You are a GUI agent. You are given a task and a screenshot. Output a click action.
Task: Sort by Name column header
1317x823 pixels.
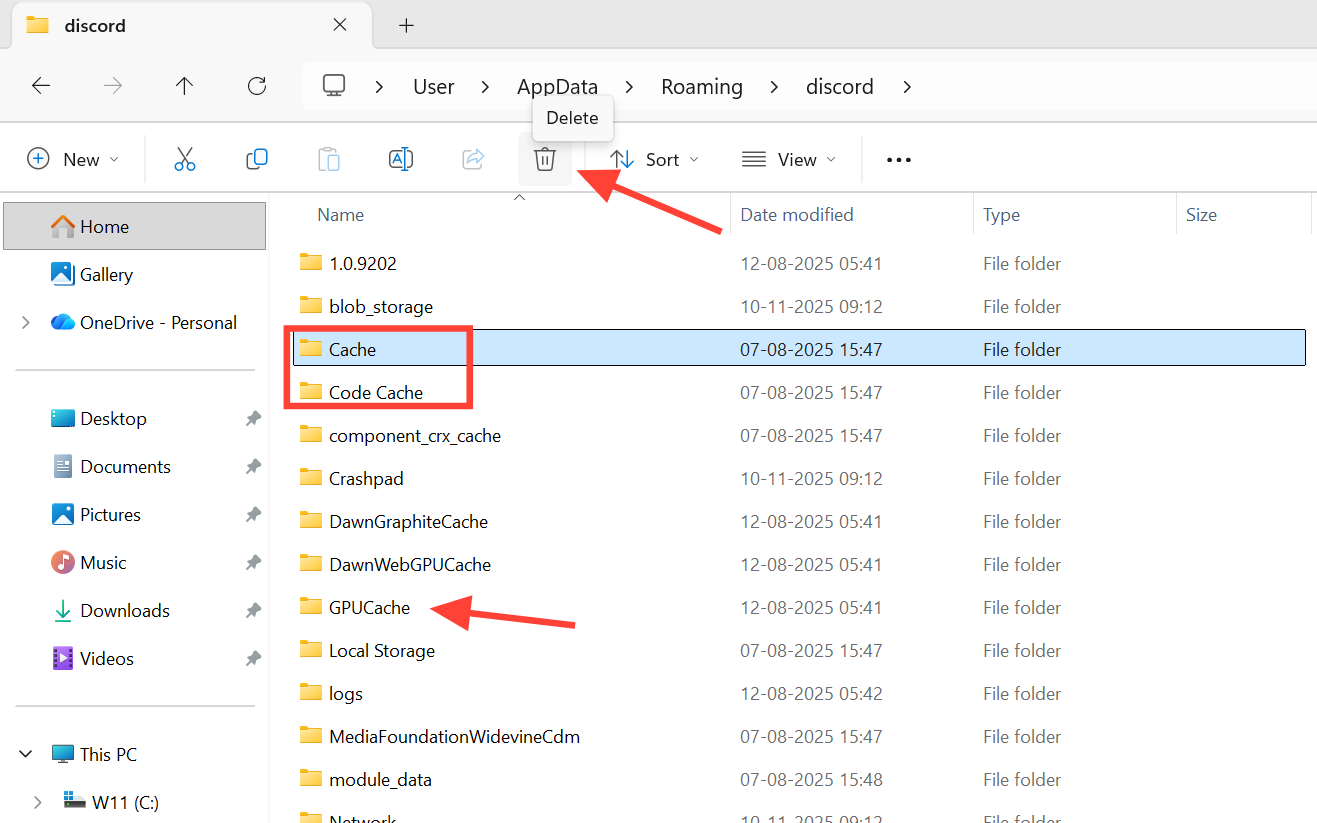(x=340, y=214)
